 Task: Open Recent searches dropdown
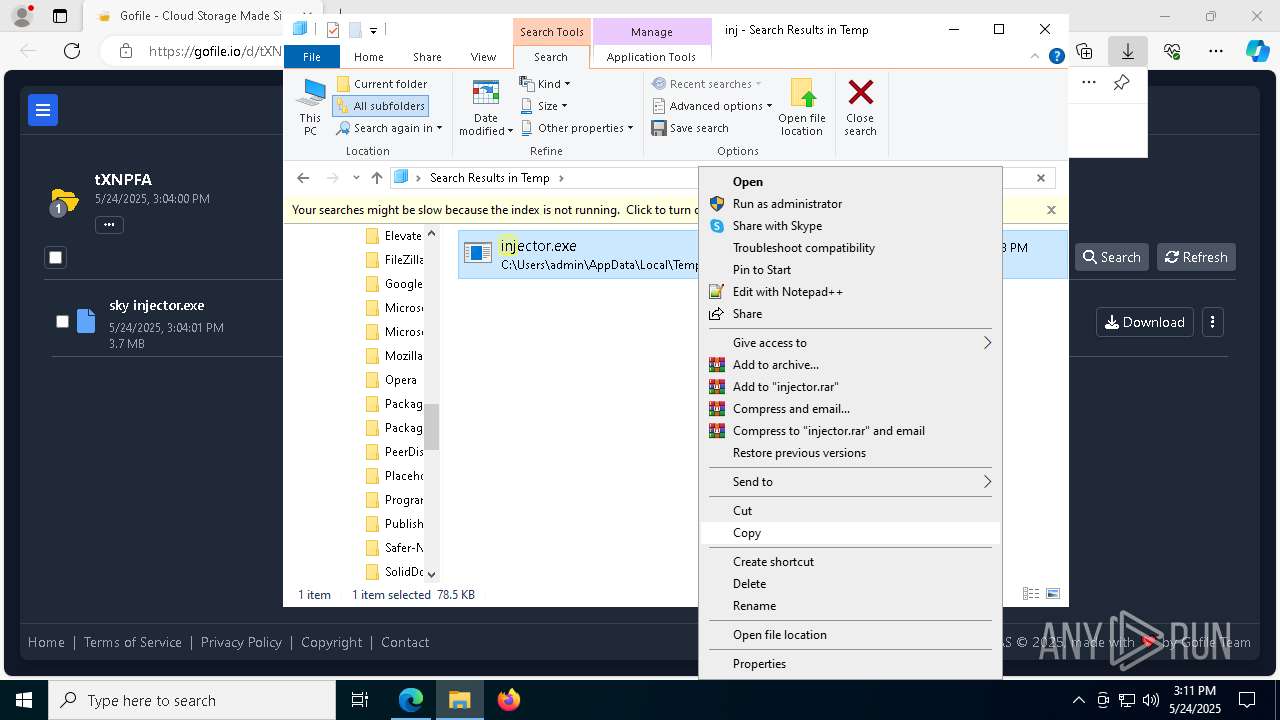tap(707, 84)
